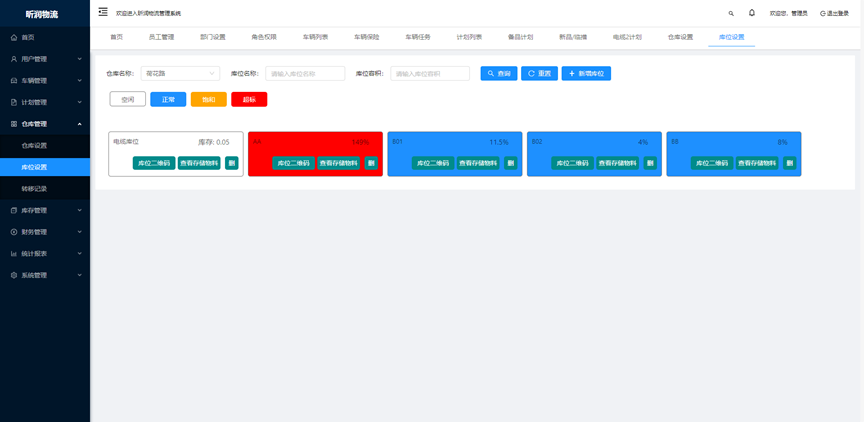The height and width of the screenshot is (422, 864).
Task: Click the 重置 reset button
Action: [x=539, y=73]
